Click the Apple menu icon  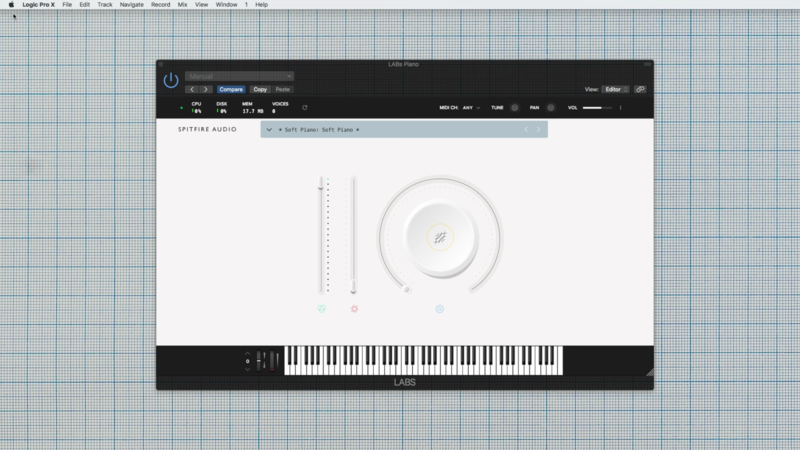(x=11, y=5)
